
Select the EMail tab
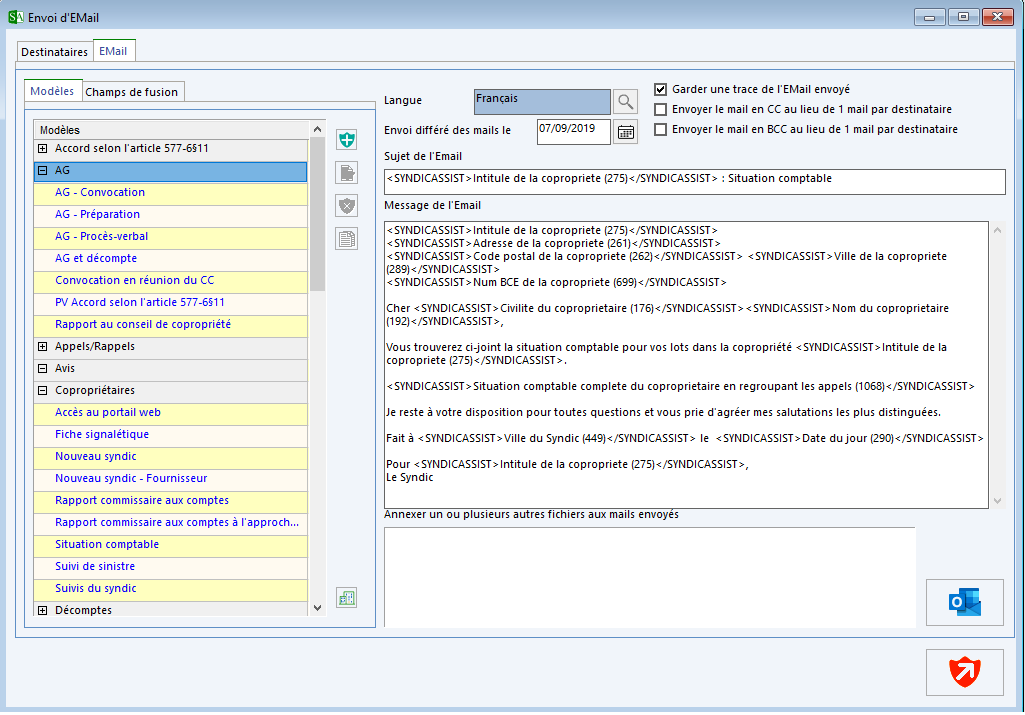[x=114, y=51]
